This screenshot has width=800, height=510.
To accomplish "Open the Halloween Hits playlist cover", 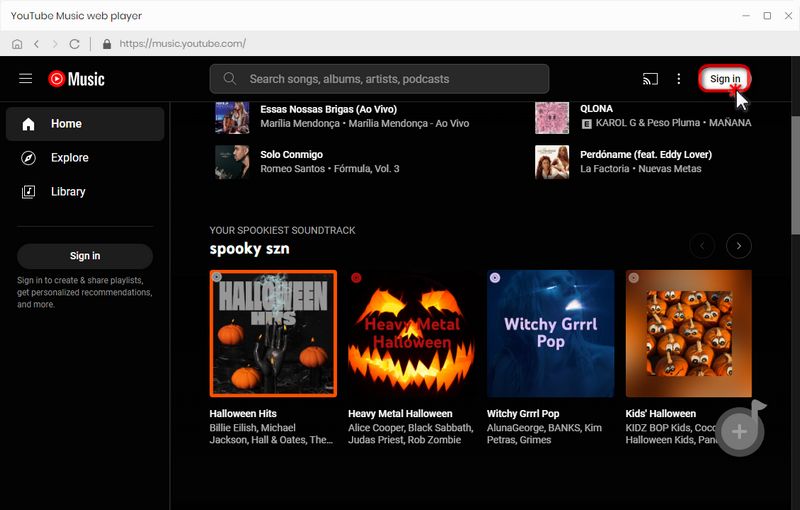I will (x=273, y=334).
